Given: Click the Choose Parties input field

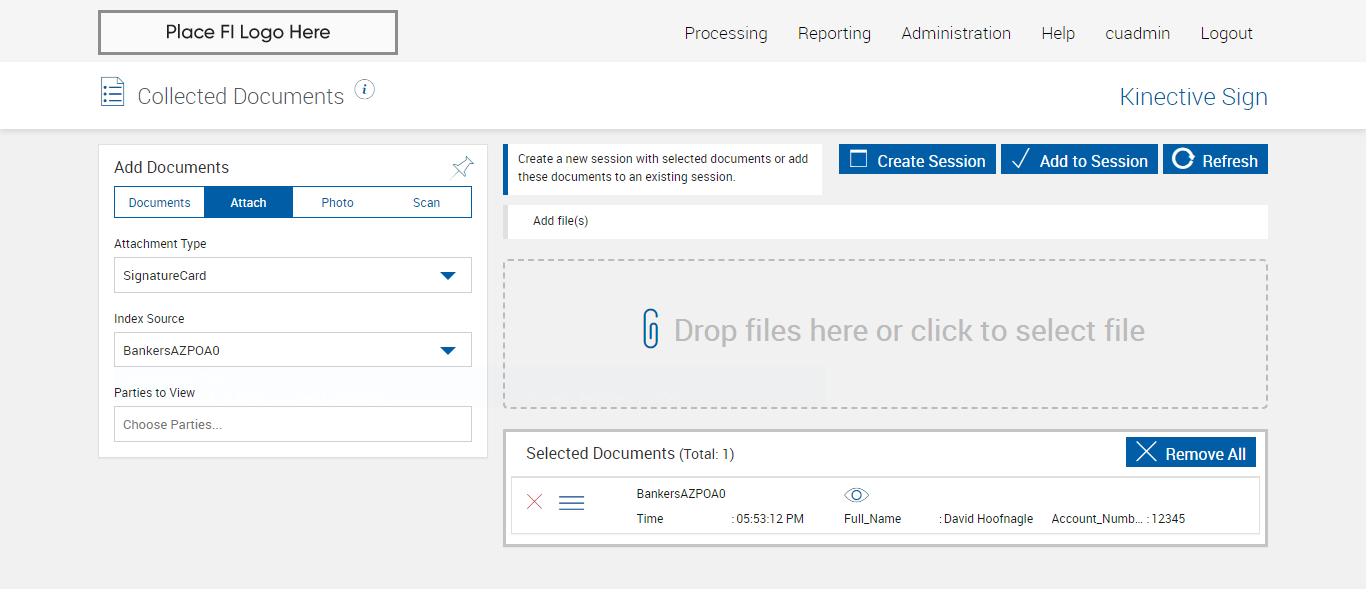Looking at the screenshot, I should click(x=292, y=424).
